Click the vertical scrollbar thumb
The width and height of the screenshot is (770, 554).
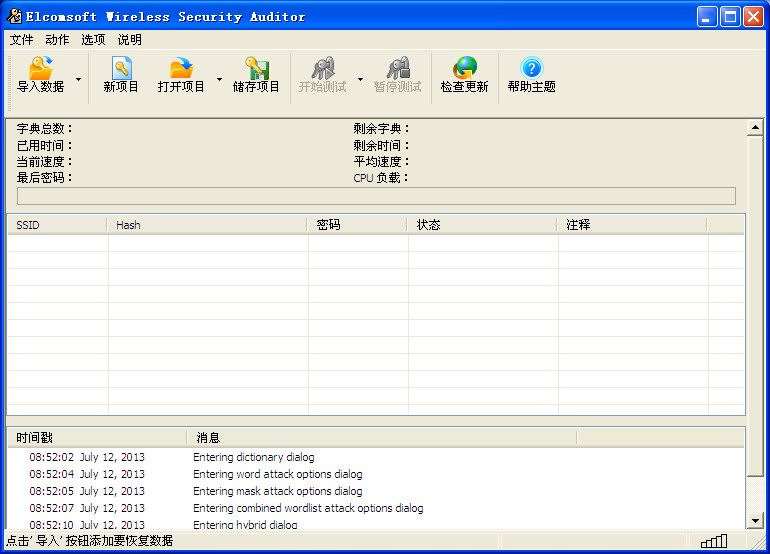[x=755, y=306]
